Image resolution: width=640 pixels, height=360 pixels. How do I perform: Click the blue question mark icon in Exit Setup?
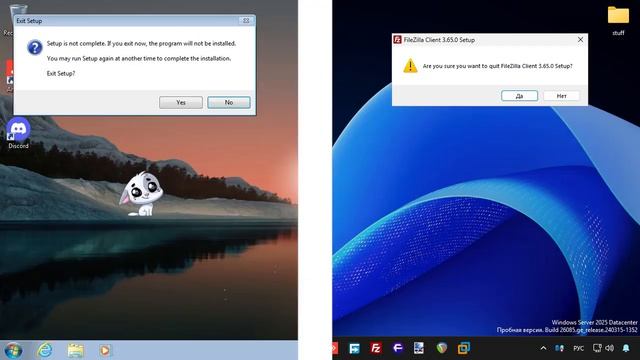(35, 47)
